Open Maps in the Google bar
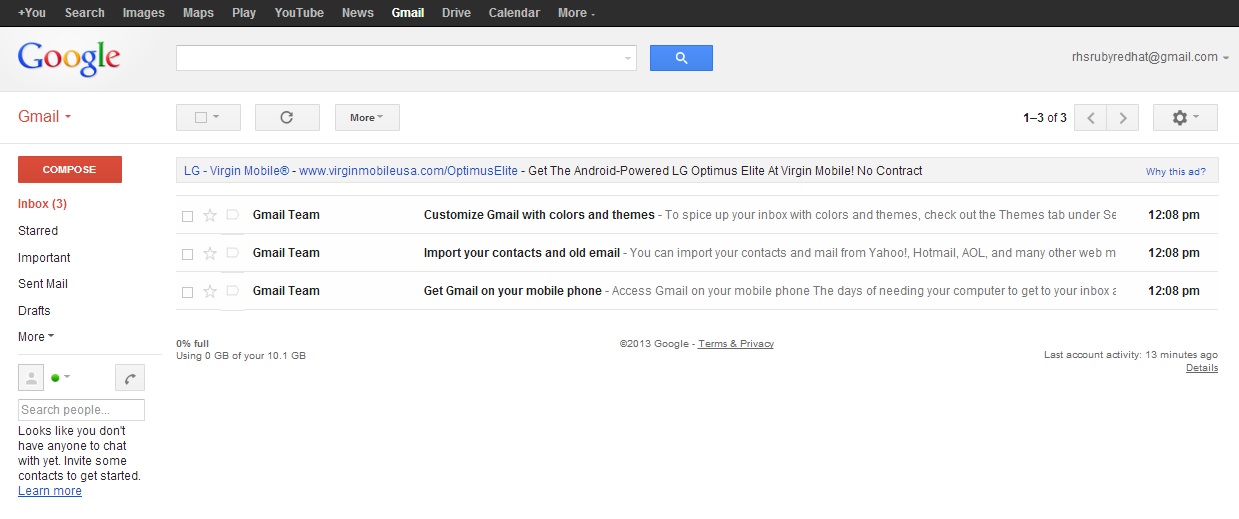 click(x=198, y=13)
